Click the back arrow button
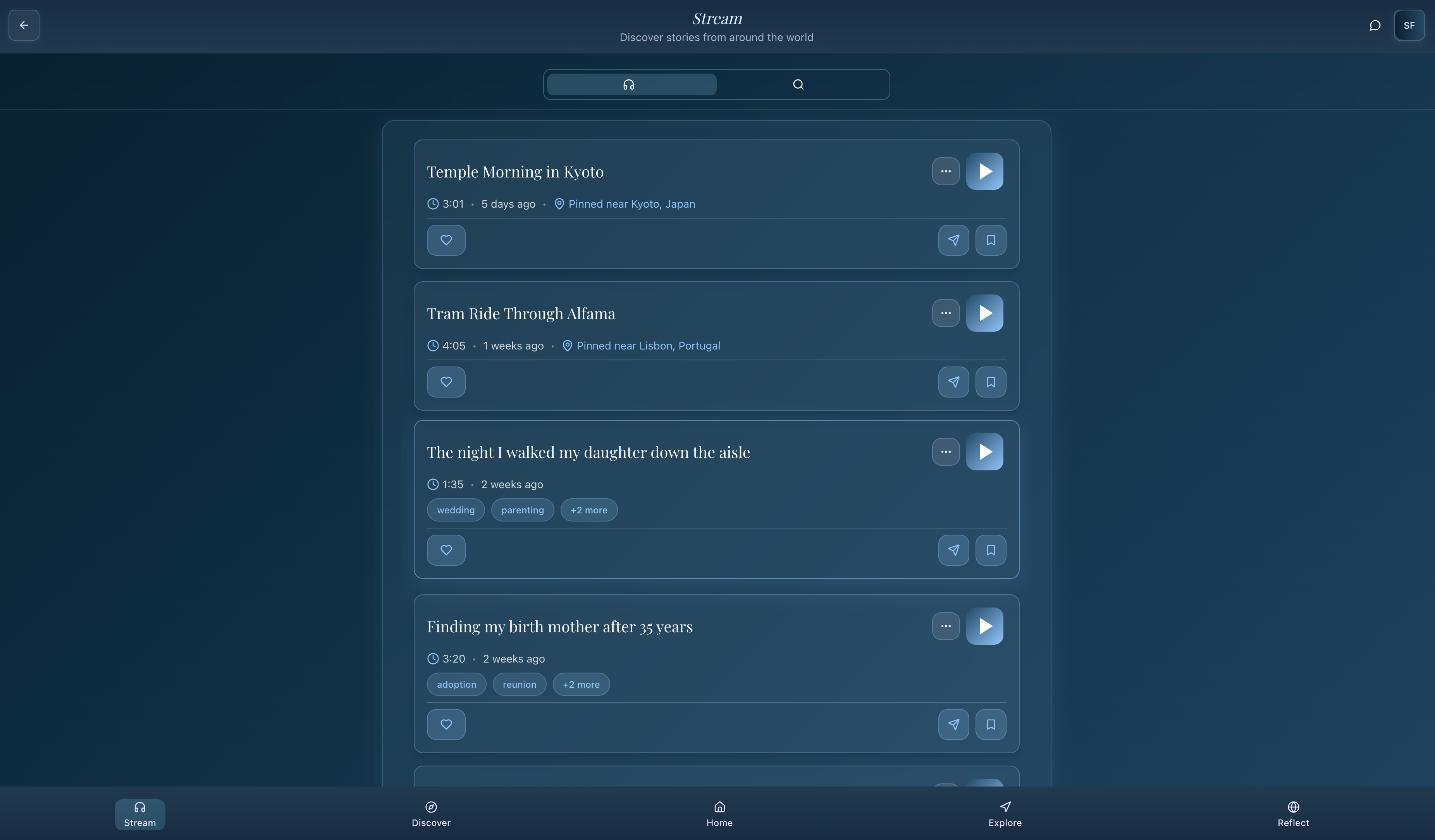The image size is (1435, 840). pyautogui.click(x=24, y=25)
